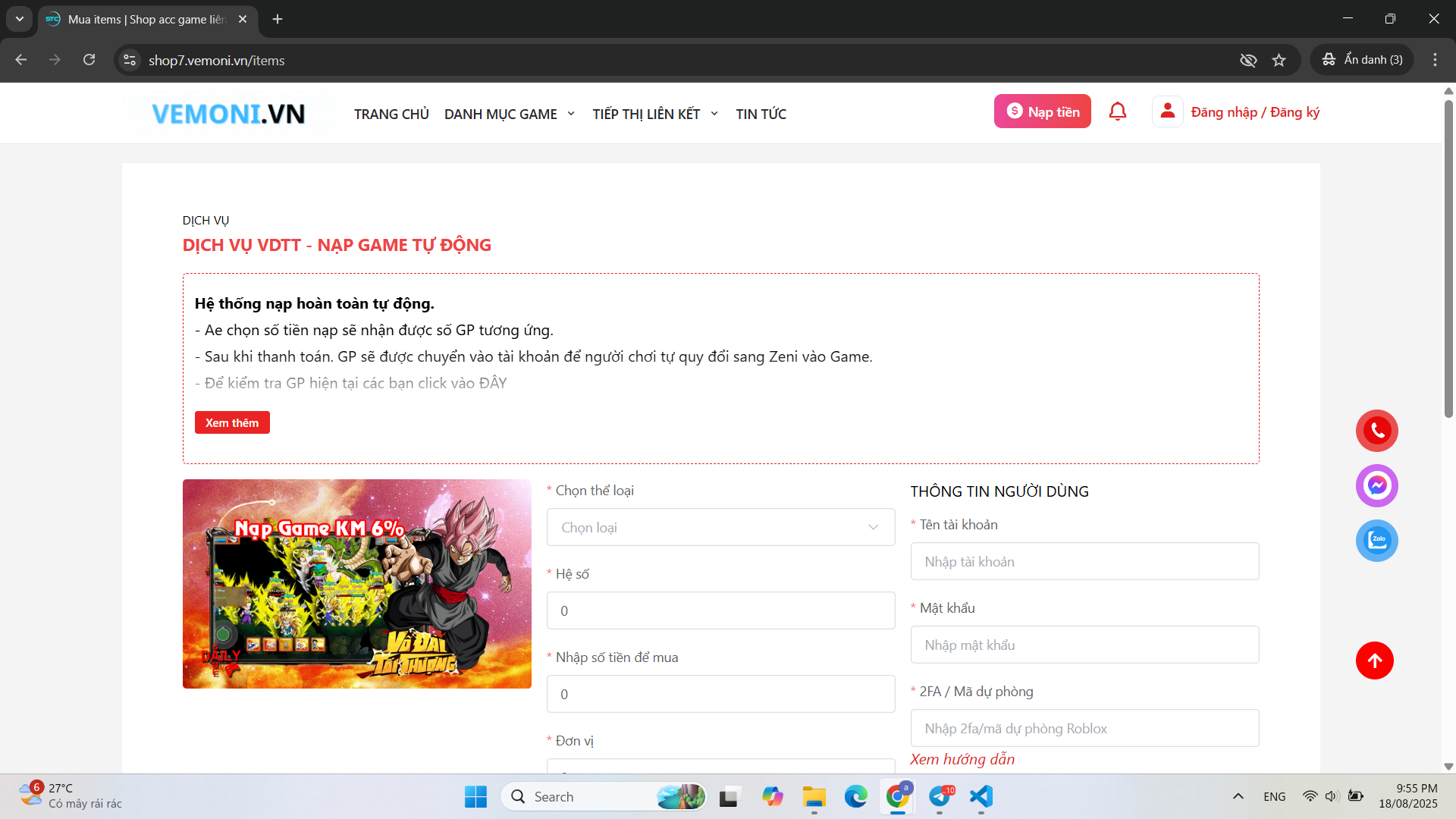This screenshot has height=819, width=1456.
Task: Go to Trang chủ menu item
Action: click(391, 114)
